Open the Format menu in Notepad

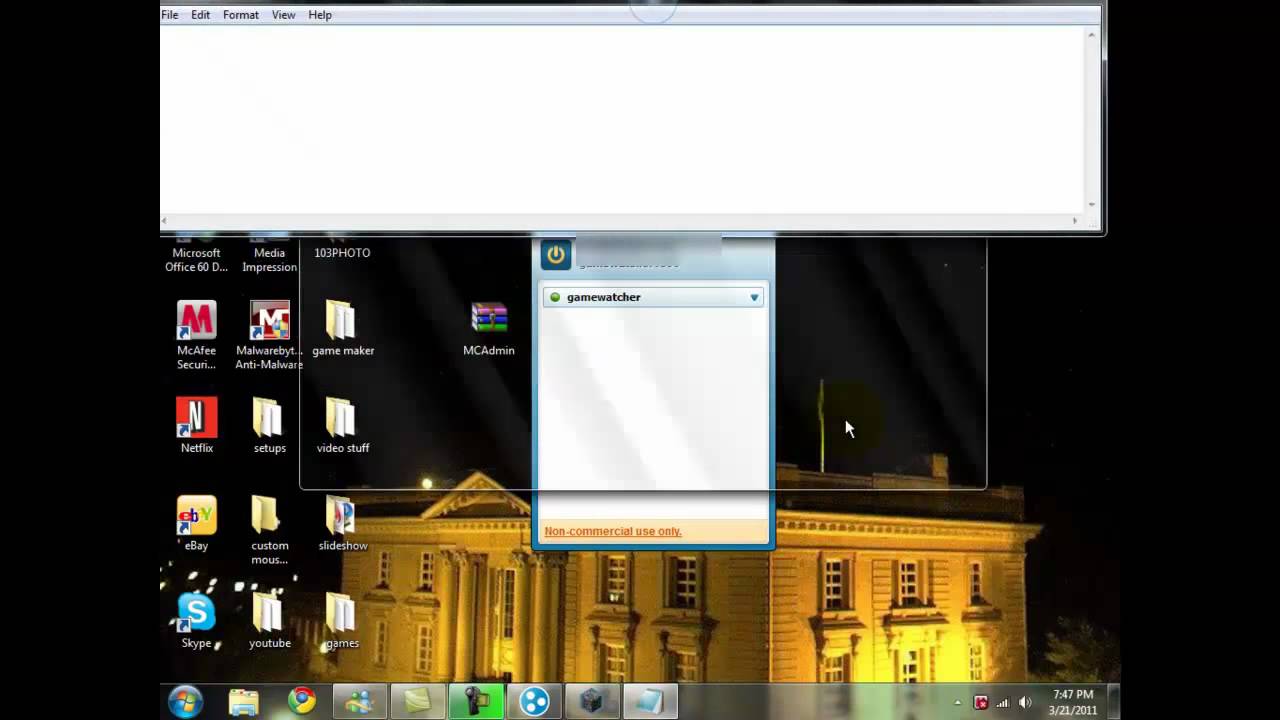click(x=241, y=15)
